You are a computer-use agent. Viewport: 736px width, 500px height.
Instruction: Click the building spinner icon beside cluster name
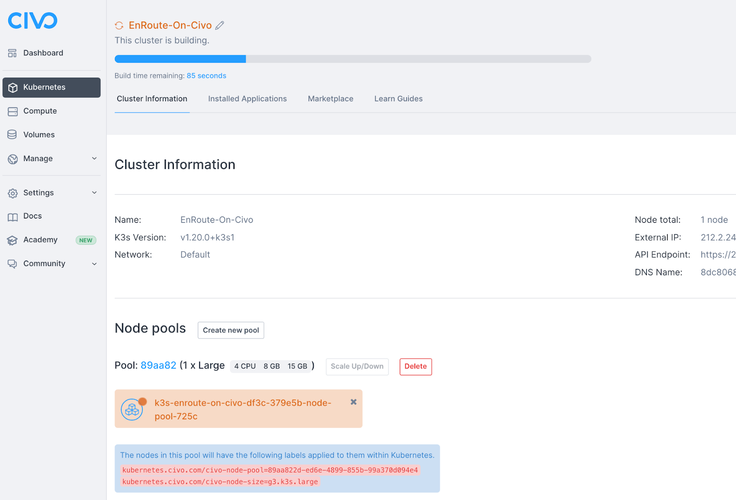pyautogui.click(x=119, y=25)
